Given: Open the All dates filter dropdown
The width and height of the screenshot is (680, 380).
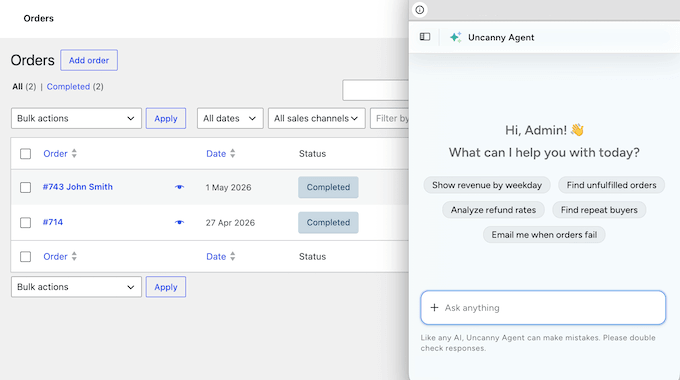Looking at the screenshot, I should pyautogui.click(x=230, y=118).
